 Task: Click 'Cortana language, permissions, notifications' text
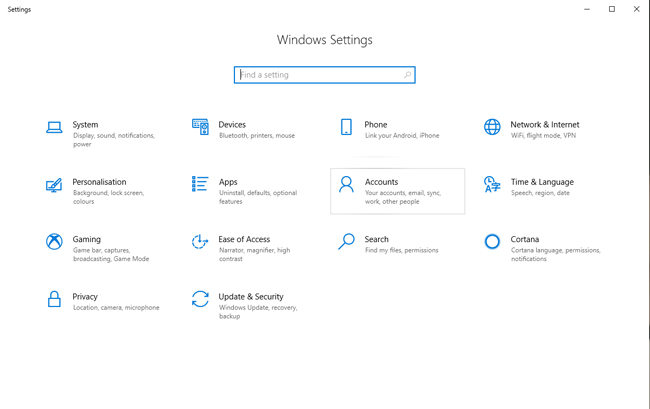click(x=555, y=254)
